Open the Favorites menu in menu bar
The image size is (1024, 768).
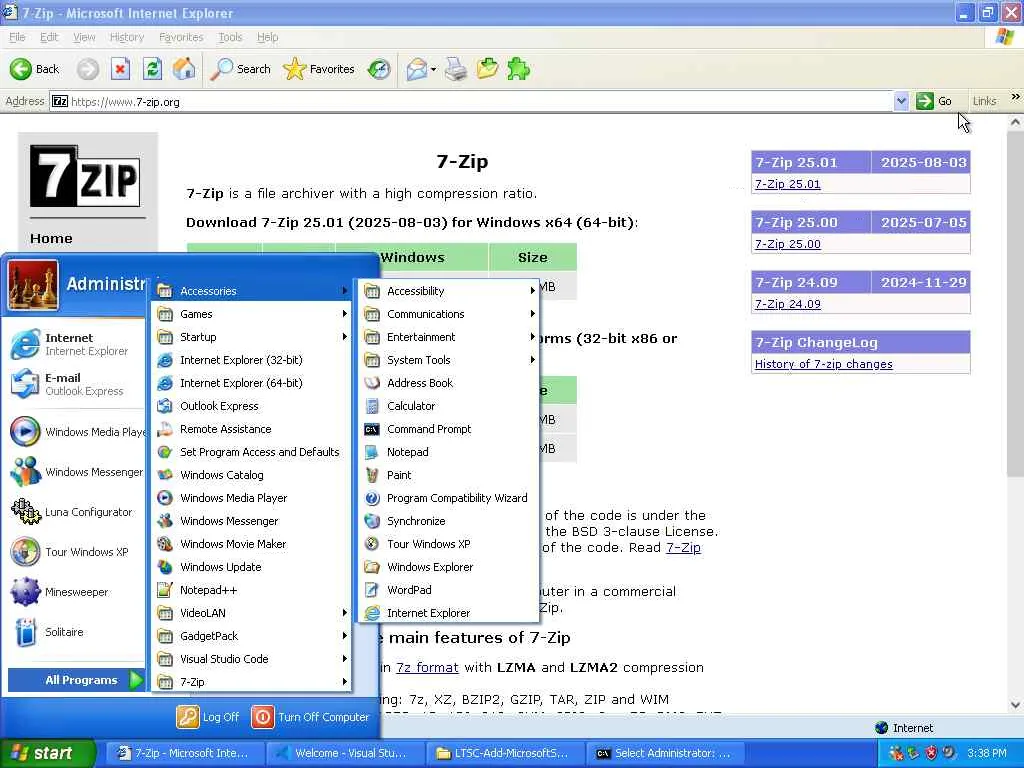tap(181, 37)
